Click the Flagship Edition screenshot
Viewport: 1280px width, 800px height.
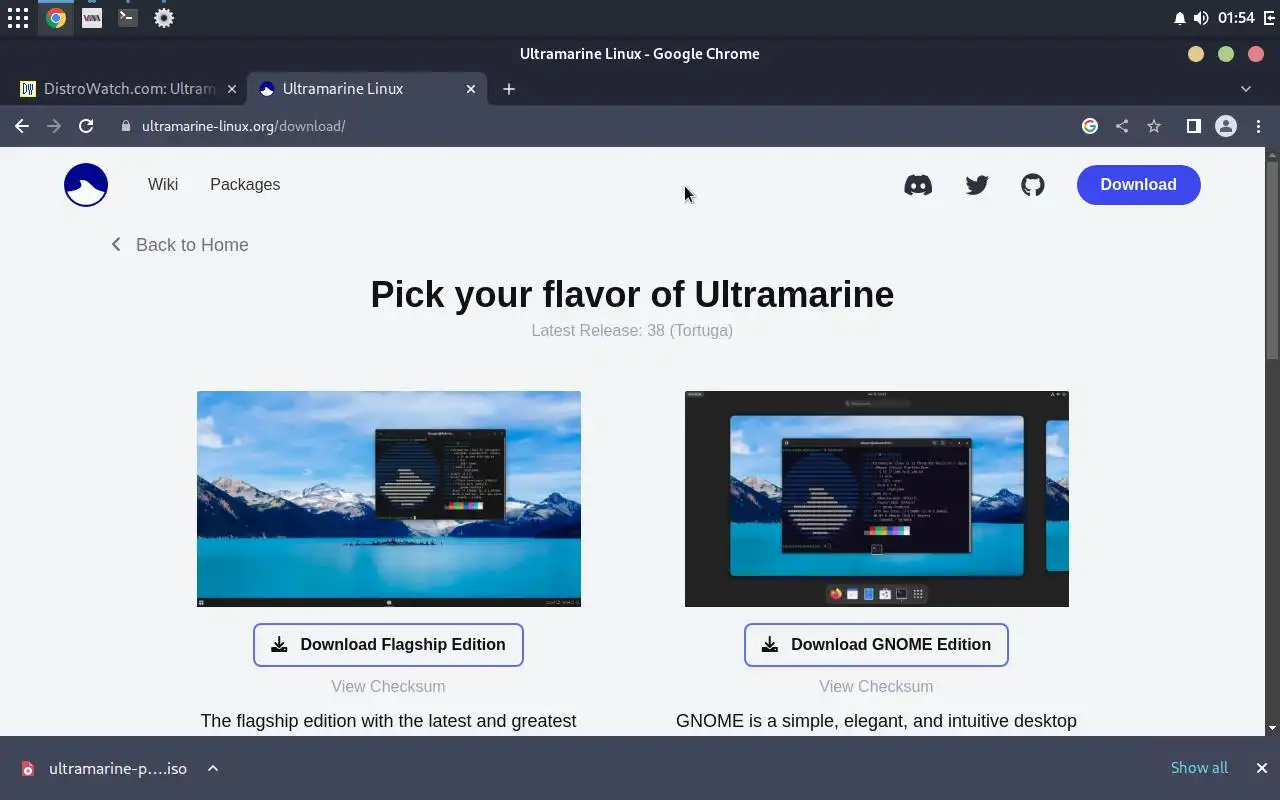pyautogui.click(x=389, y=499)
